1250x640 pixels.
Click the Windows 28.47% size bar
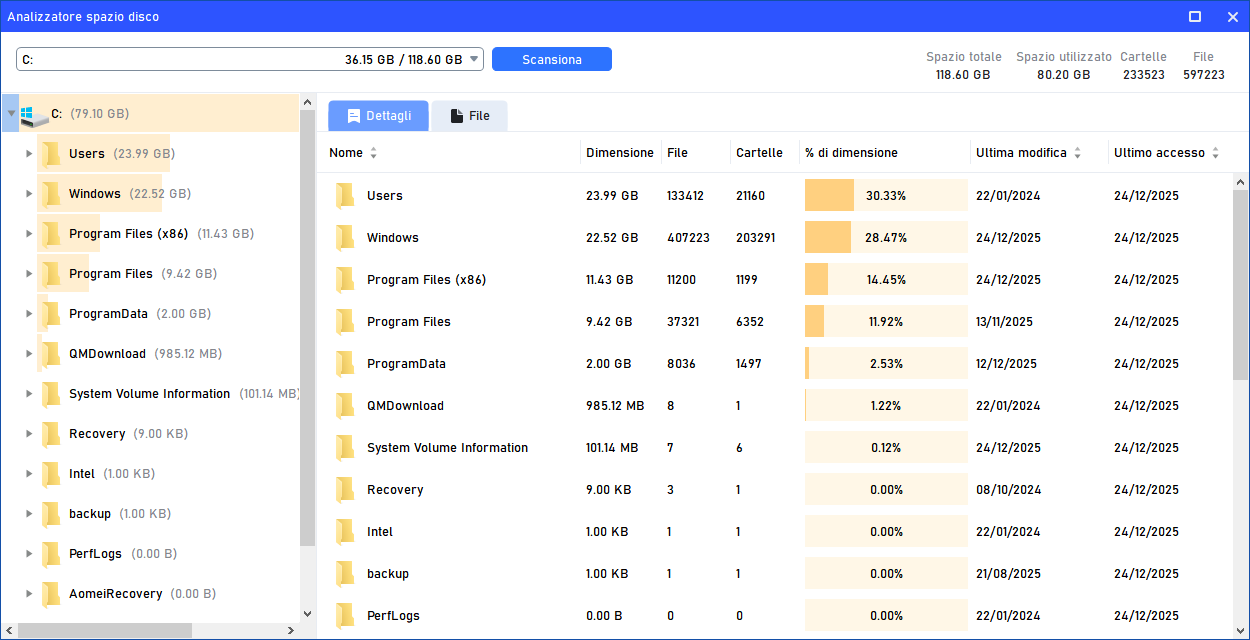[x=886, y=238]
